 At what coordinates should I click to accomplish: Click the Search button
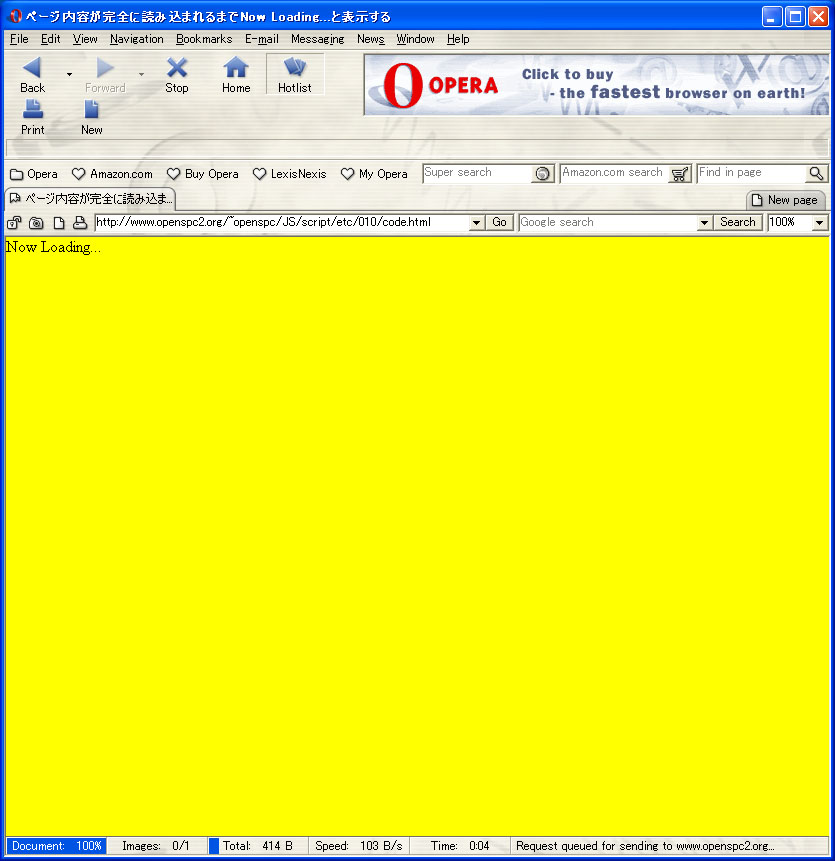pyautogui.click(x=738, y=222)
